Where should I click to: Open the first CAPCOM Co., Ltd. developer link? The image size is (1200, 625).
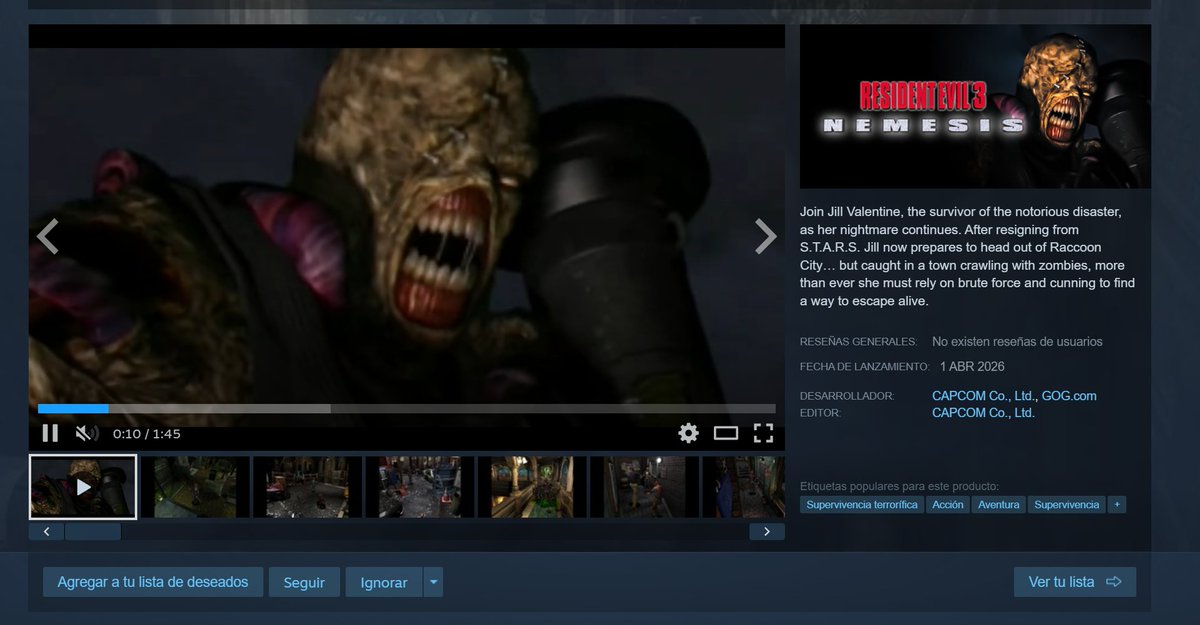tap(984, 396)
